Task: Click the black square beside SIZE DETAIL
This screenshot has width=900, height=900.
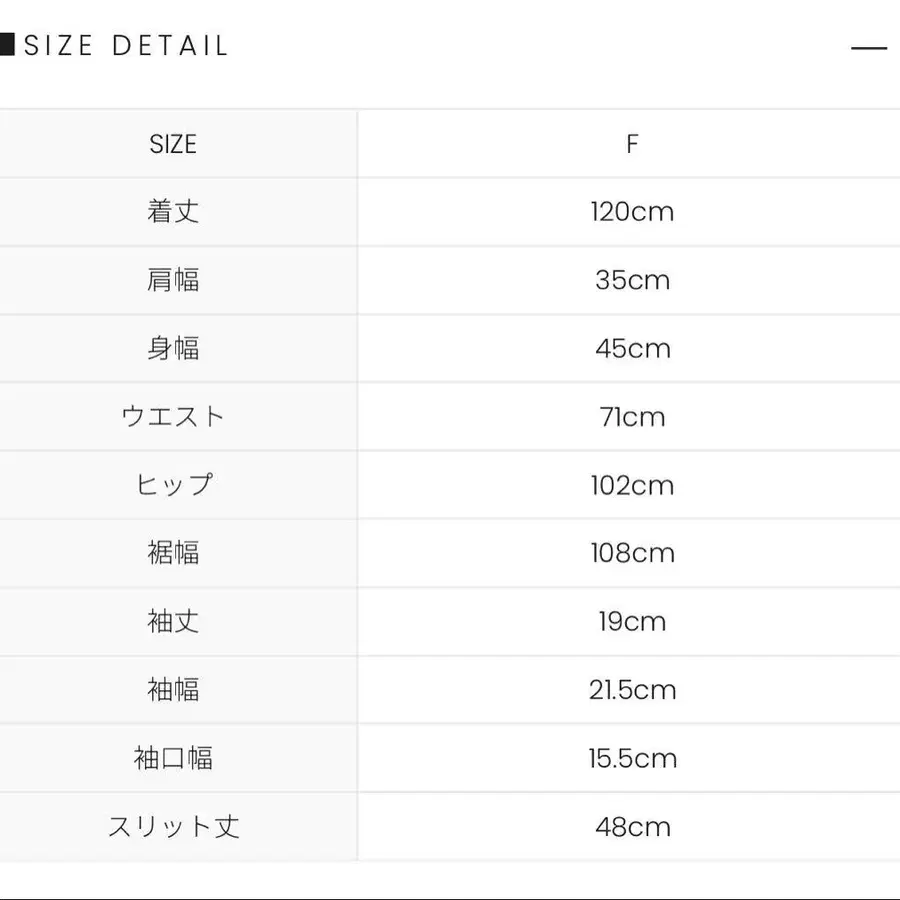Action: point(6,45)
